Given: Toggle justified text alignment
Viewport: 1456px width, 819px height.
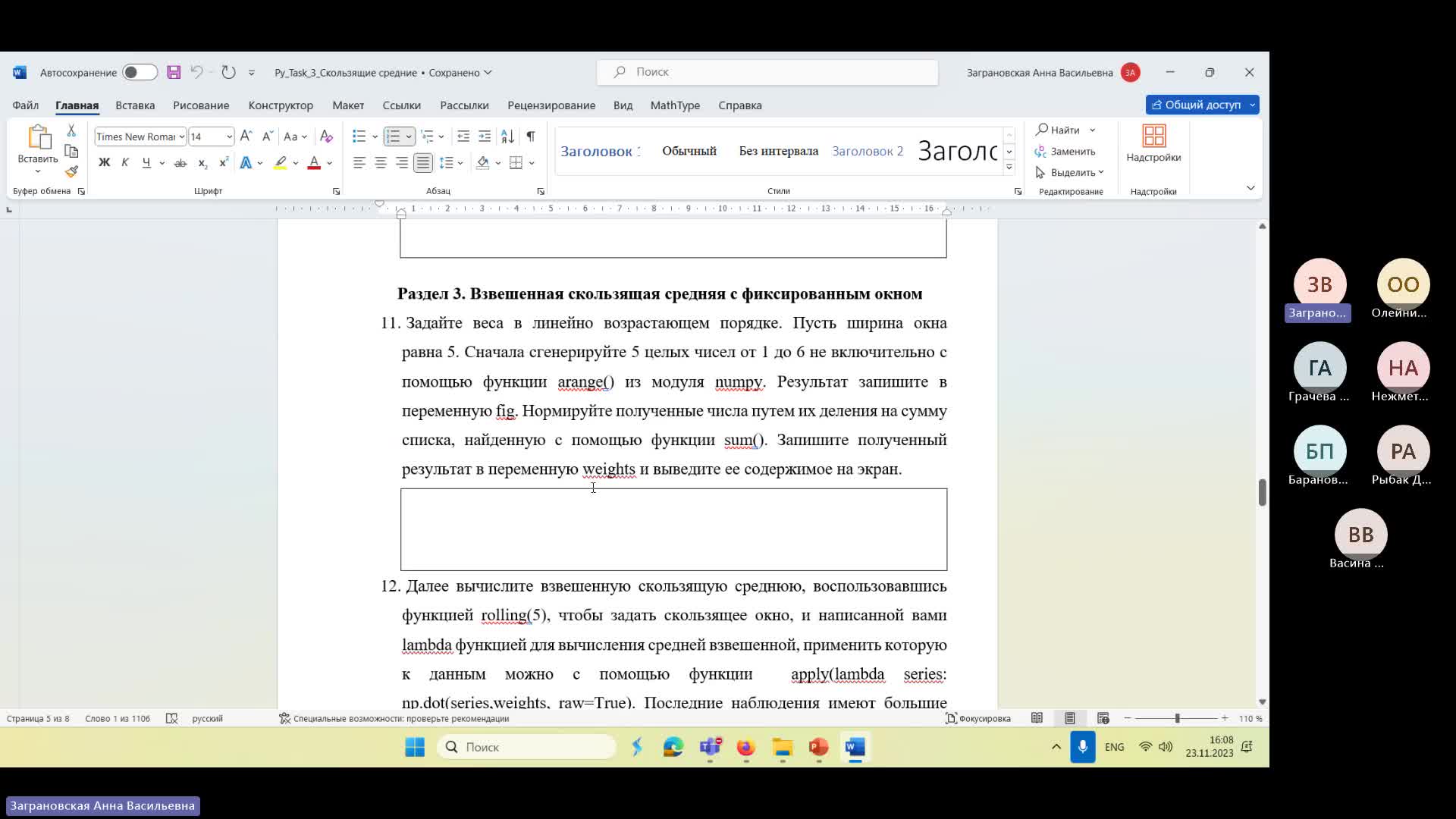Looking at the screenshot, I should pos(423,163).
